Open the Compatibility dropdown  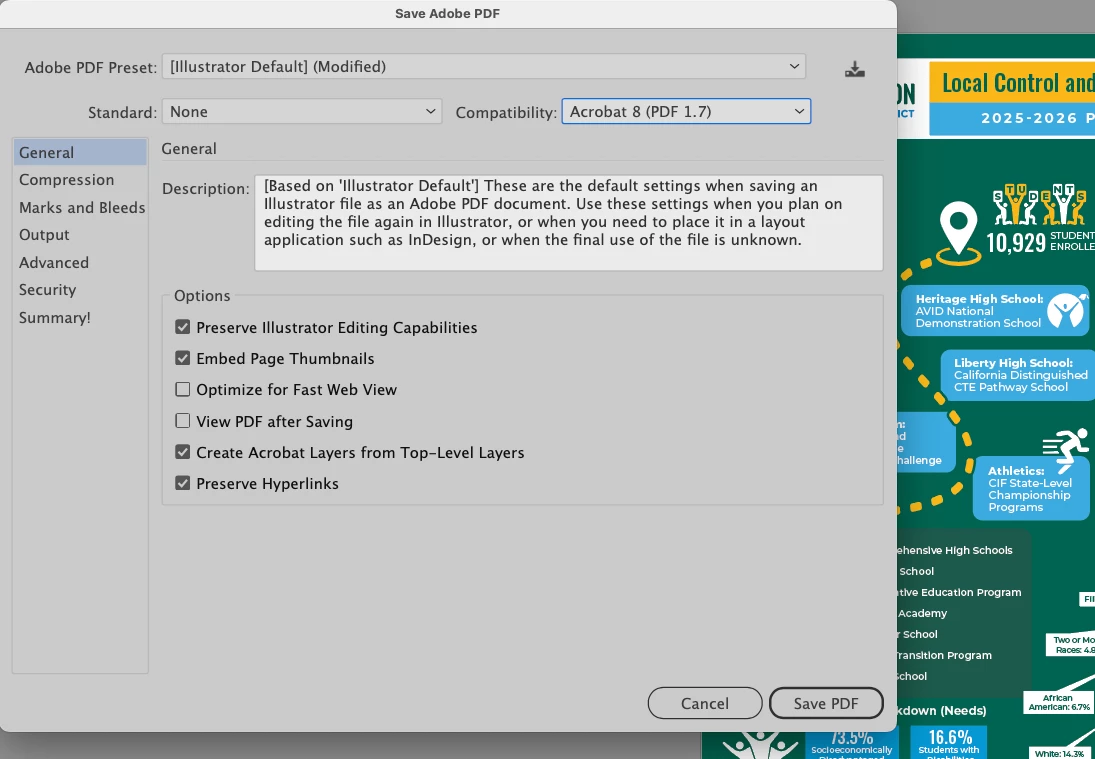tap(686, 112)
